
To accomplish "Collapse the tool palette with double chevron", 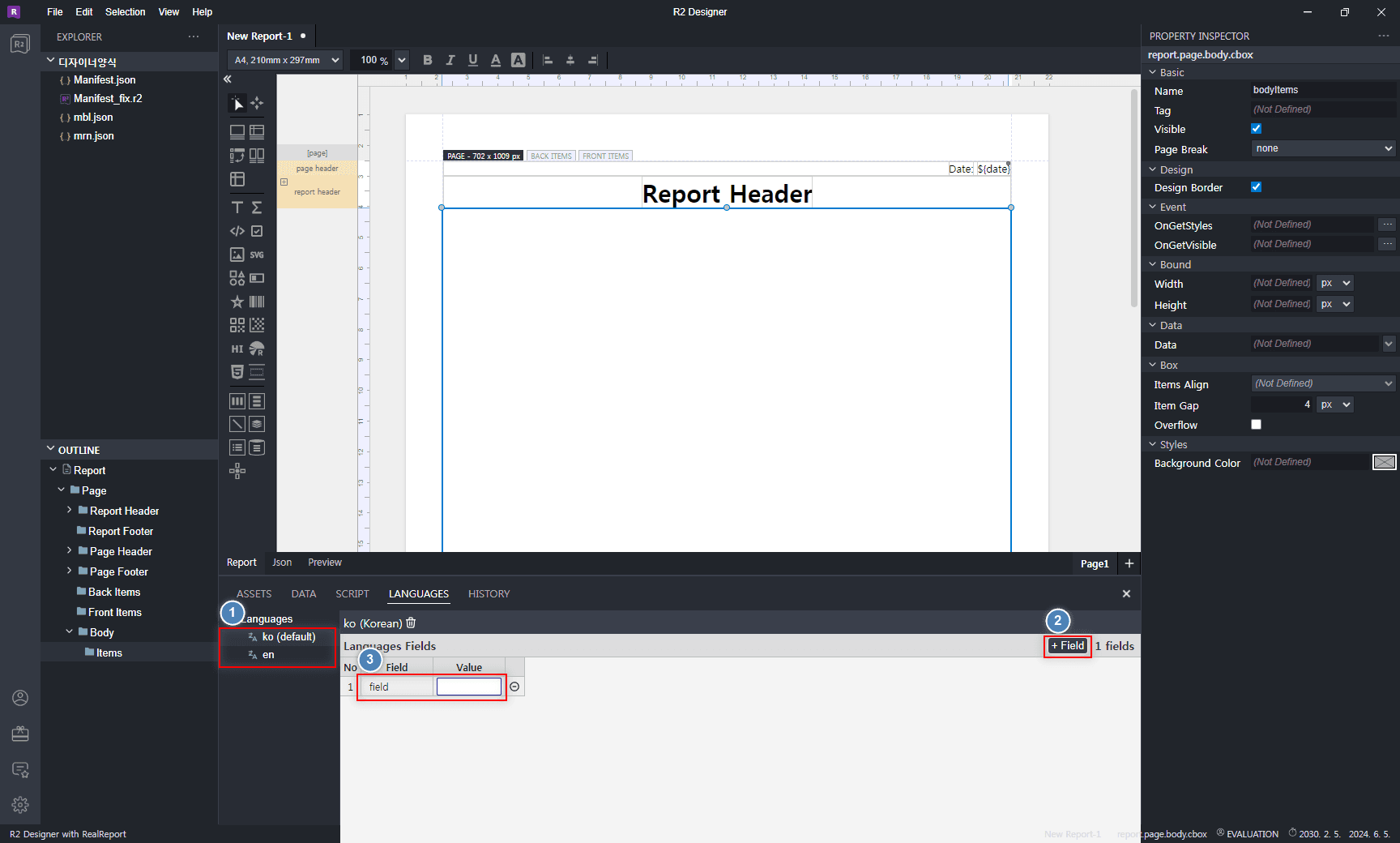I will pyautogui.click(x=228, y=79).
